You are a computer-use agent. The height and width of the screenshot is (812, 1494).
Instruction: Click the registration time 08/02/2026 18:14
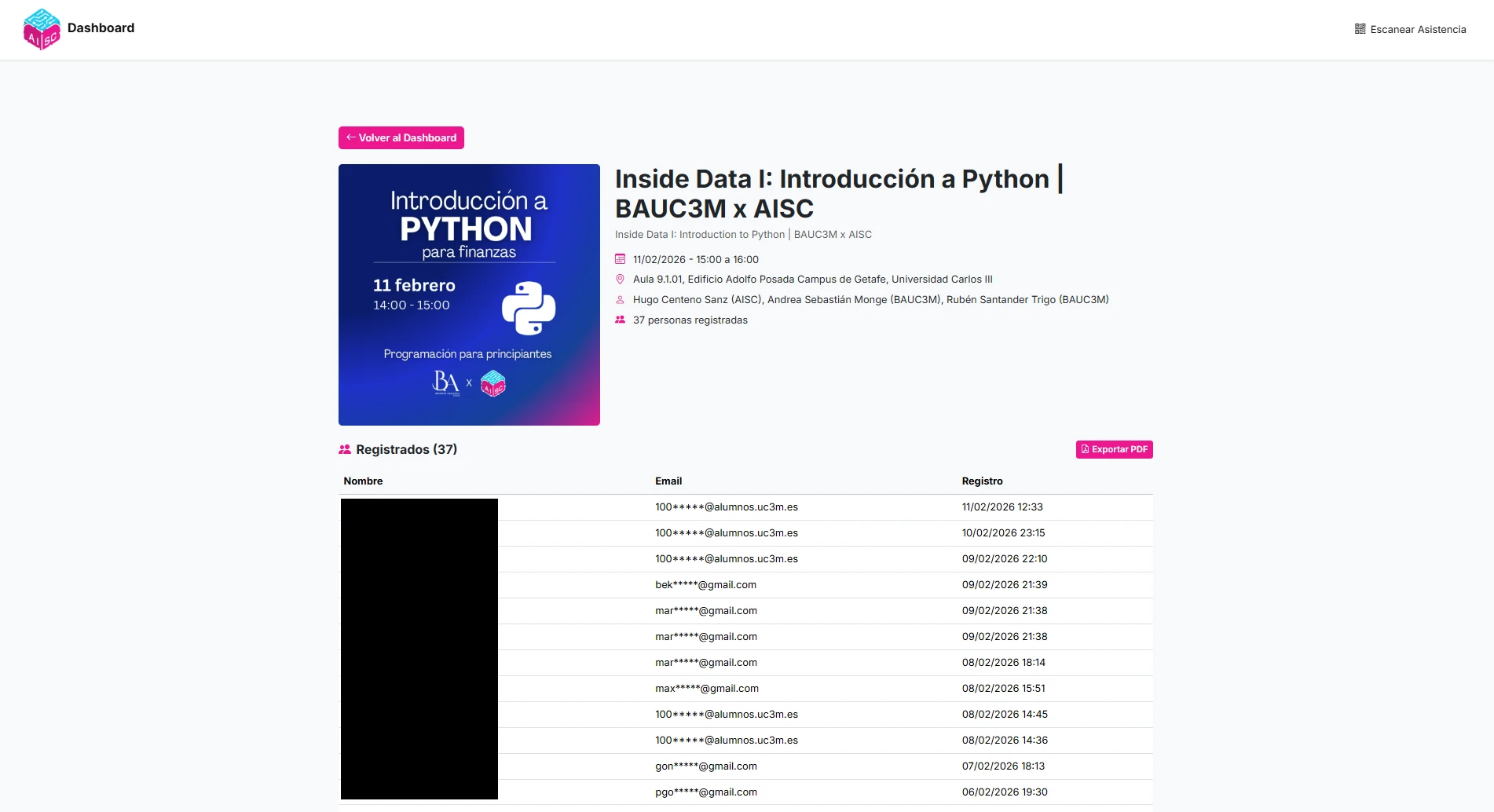[x=1003, y=663]
